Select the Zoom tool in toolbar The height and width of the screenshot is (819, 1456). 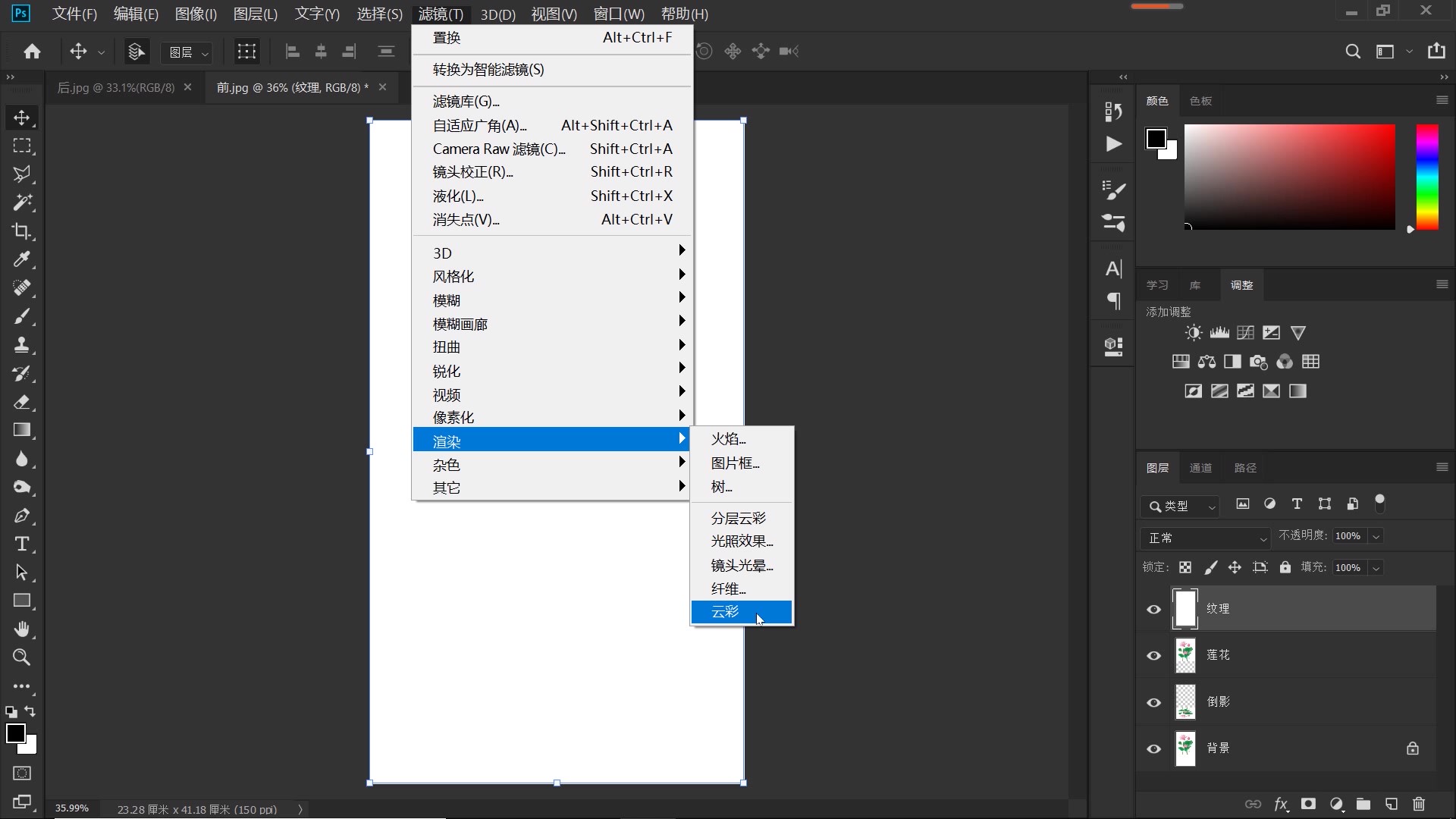(x=21, y=657)
